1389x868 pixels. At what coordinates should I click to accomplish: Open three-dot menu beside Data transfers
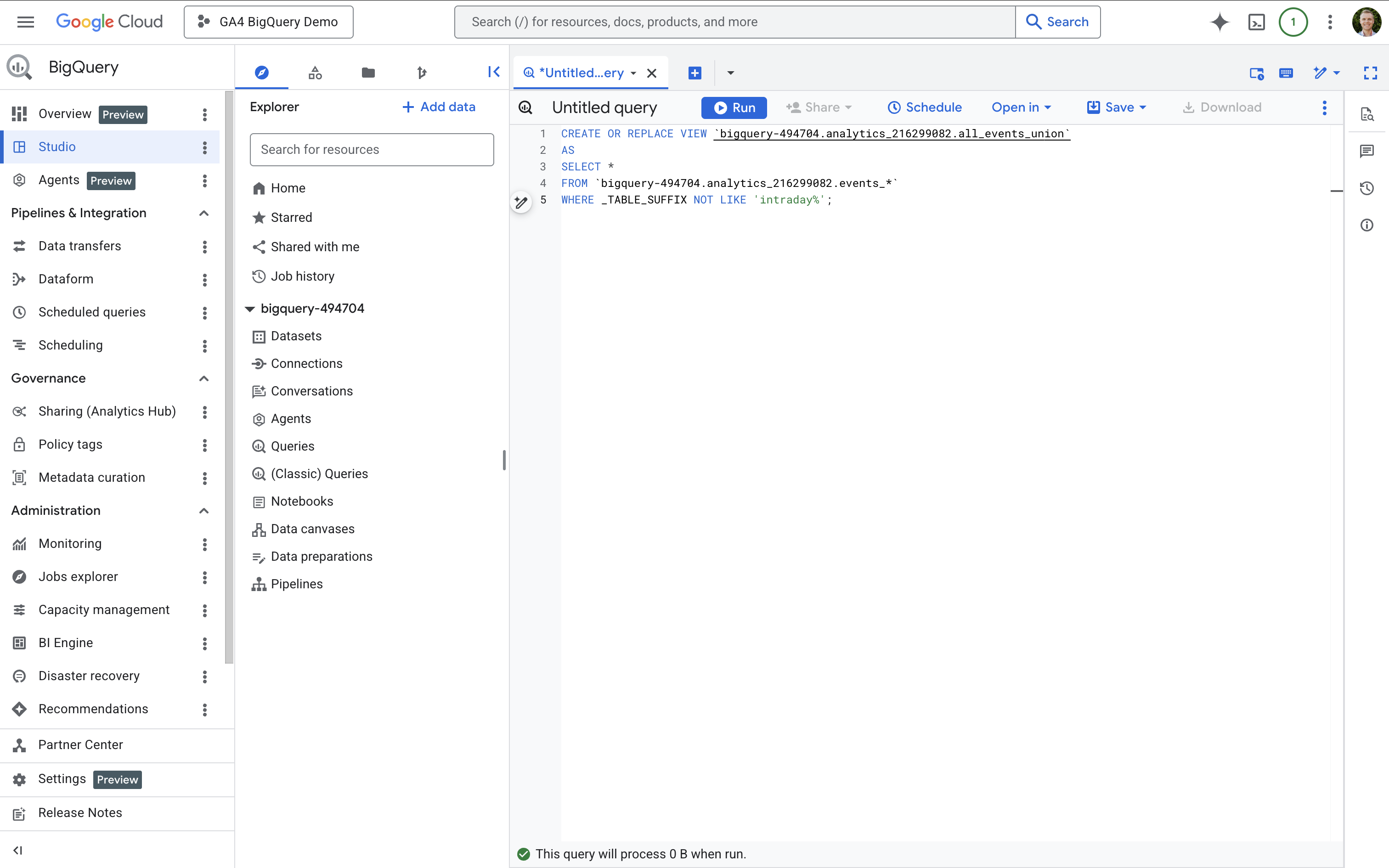pos(204,247)
